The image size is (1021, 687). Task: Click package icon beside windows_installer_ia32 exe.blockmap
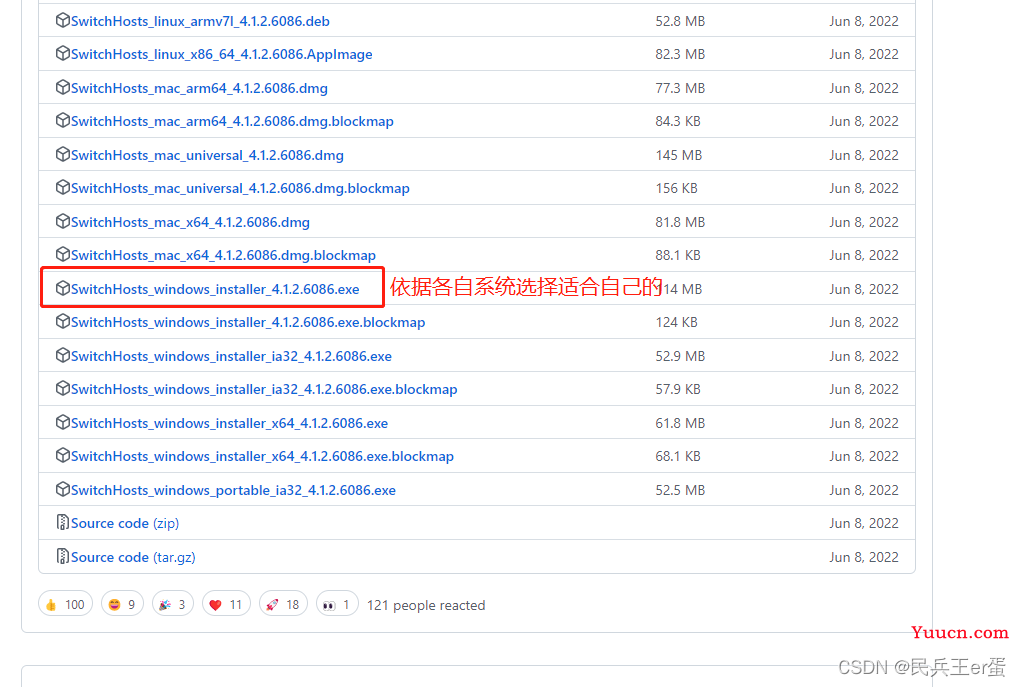click(x=63, y=388)
